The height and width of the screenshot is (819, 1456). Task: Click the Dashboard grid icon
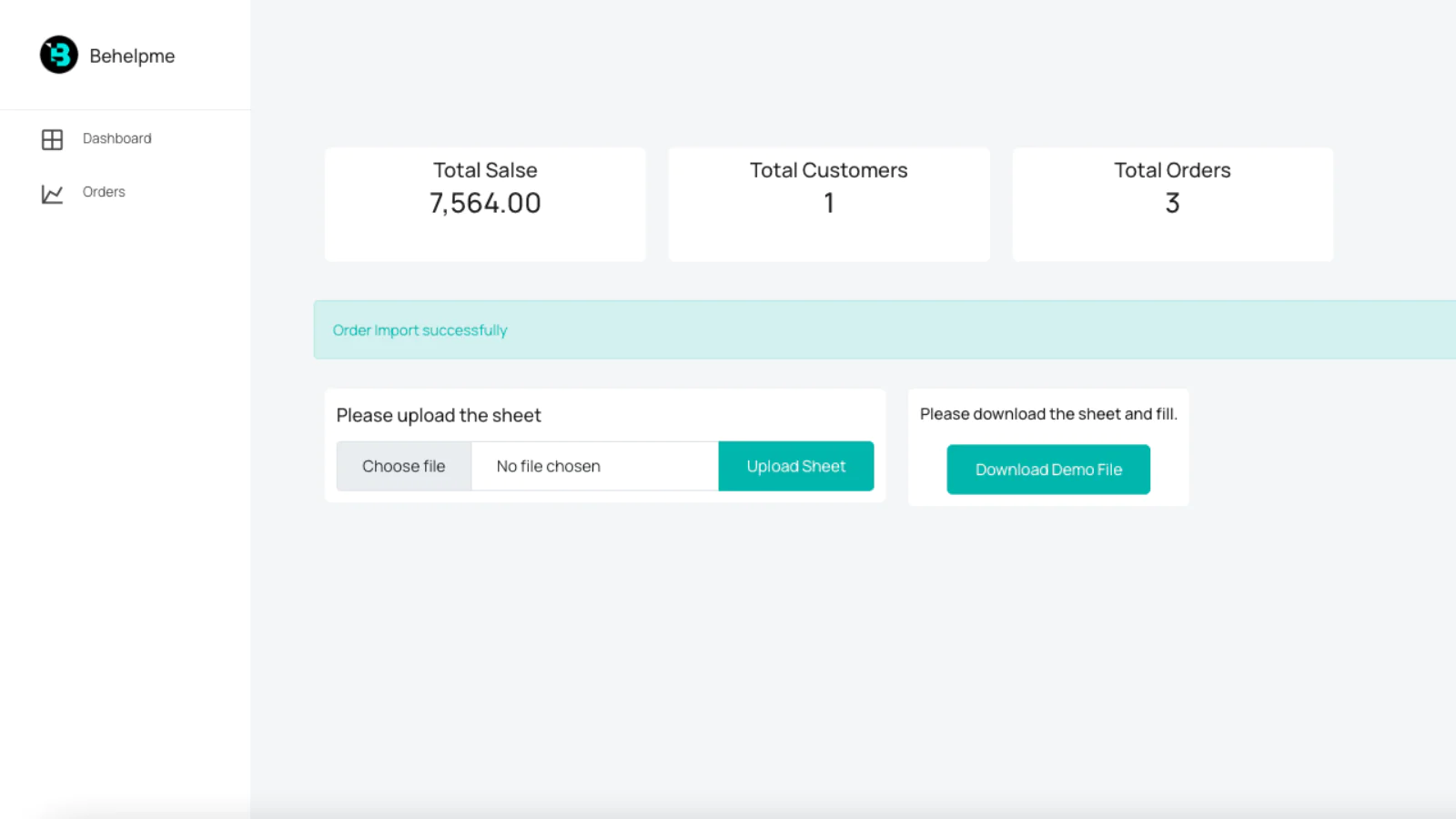point(52,139)
